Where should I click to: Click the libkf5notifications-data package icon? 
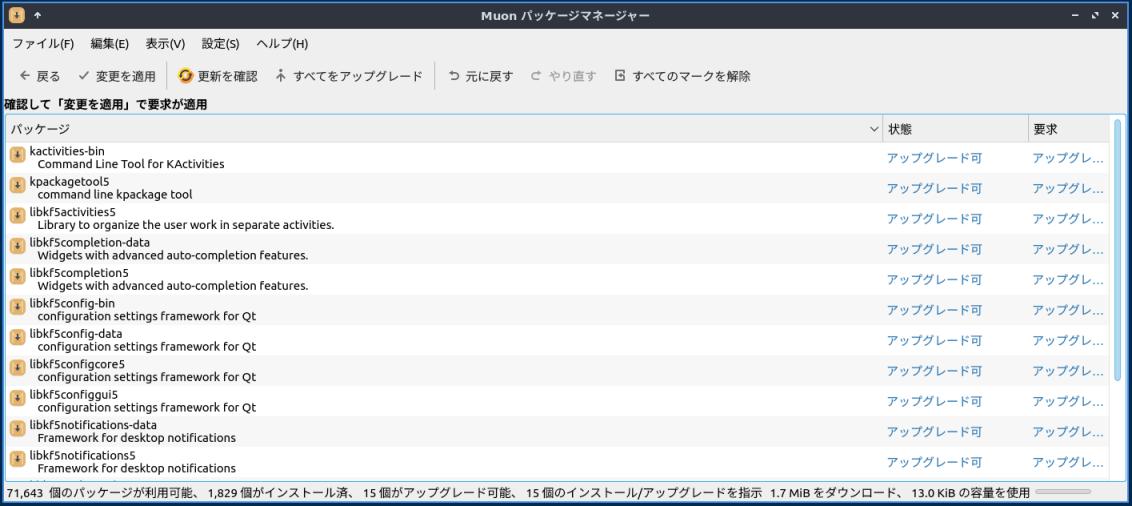(17, 428)
